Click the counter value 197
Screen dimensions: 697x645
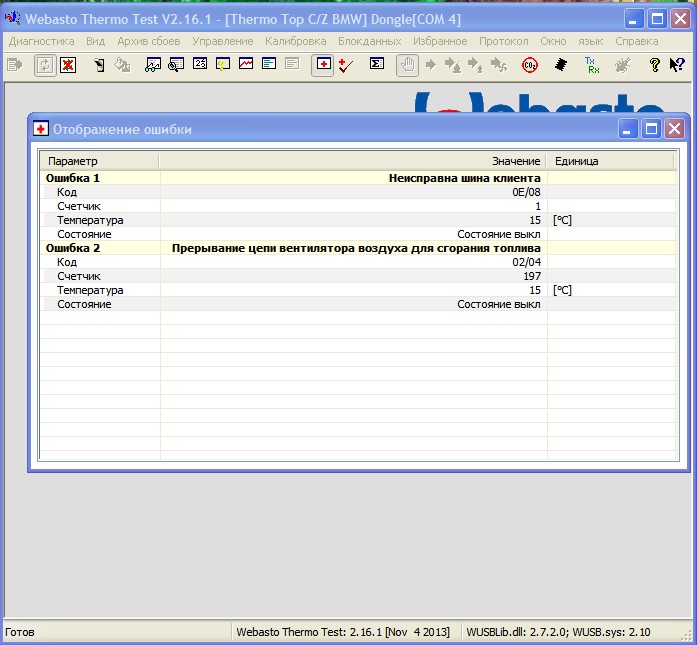[532, 276]
